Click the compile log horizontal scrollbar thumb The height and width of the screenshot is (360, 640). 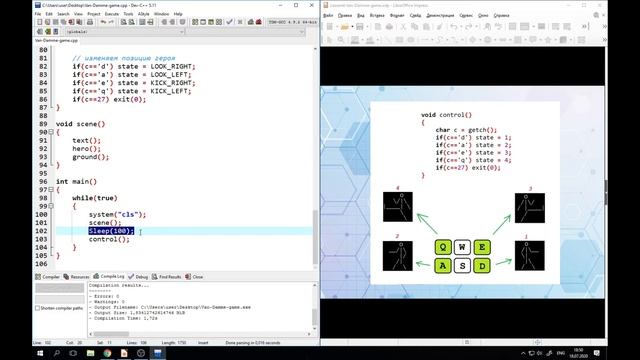tap(112, 334)
